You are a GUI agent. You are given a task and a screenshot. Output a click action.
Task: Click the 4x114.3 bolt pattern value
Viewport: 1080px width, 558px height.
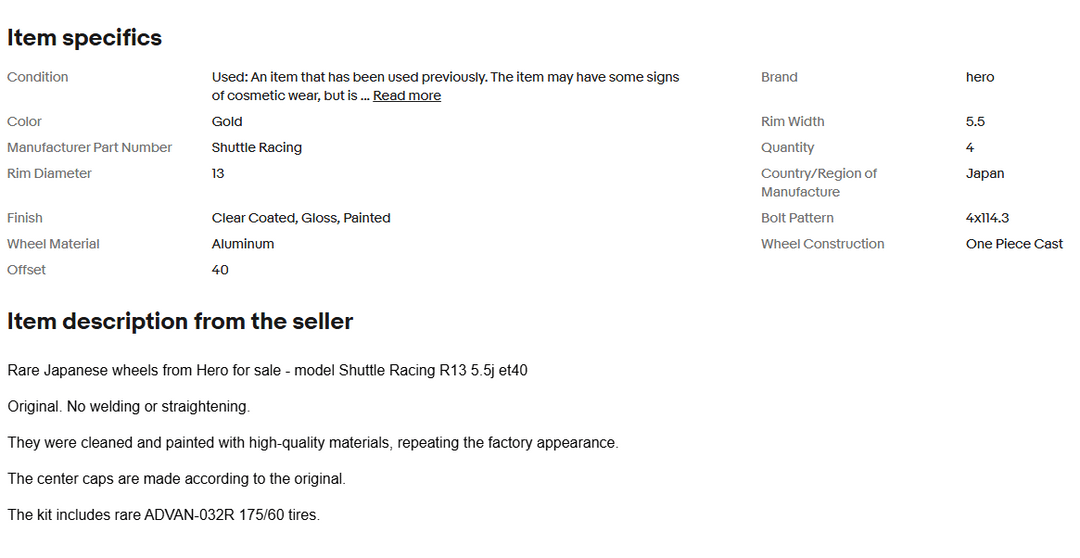pos(987,218)
